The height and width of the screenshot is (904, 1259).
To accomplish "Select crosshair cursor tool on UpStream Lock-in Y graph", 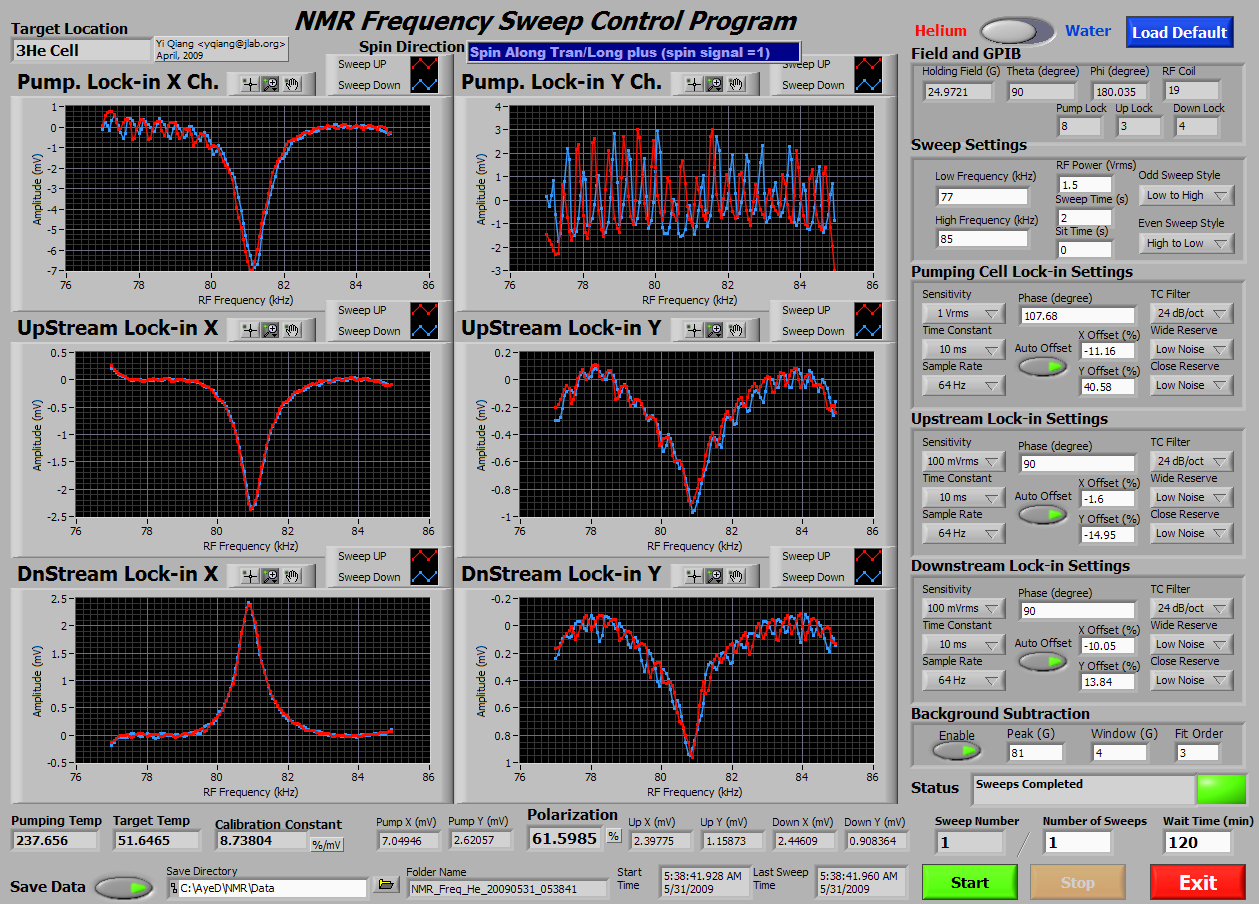I will point(694,330).
